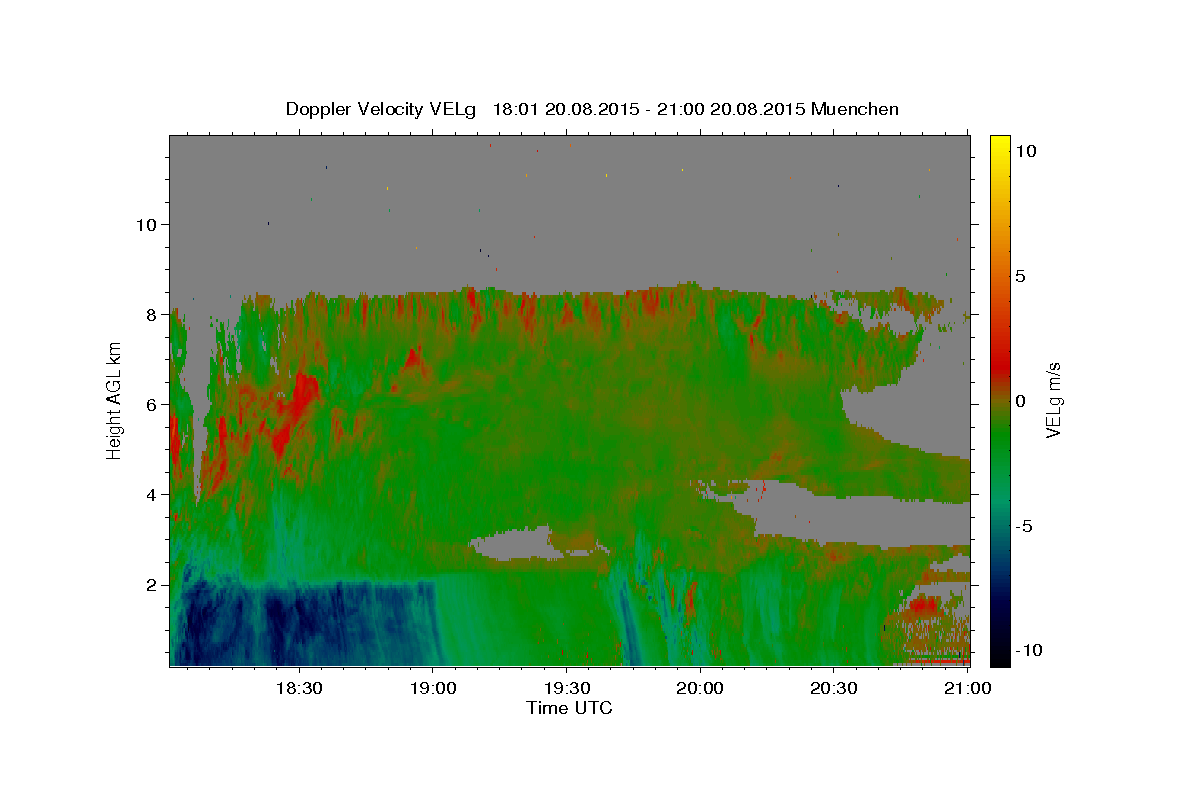Click the colorbar value label 5
Viewport: 1200px width, 800px height.
pyautogui.click(x=1020, y=276)
